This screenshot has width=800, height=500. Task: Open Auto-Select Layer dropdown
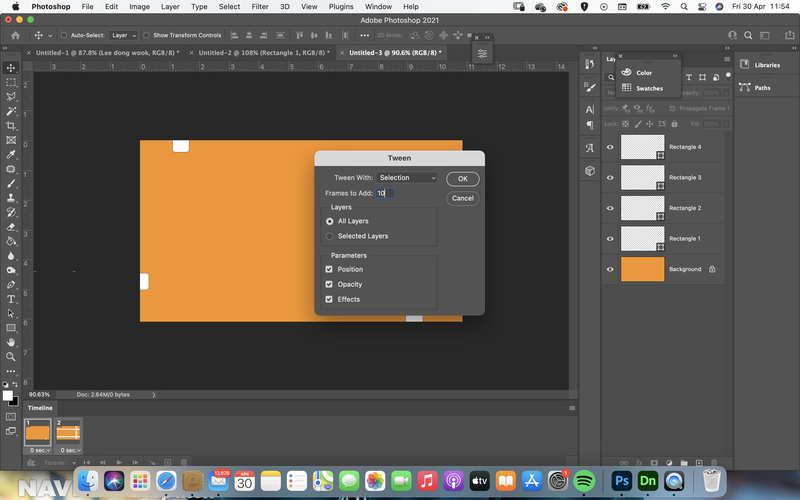(x=123, y=35)
